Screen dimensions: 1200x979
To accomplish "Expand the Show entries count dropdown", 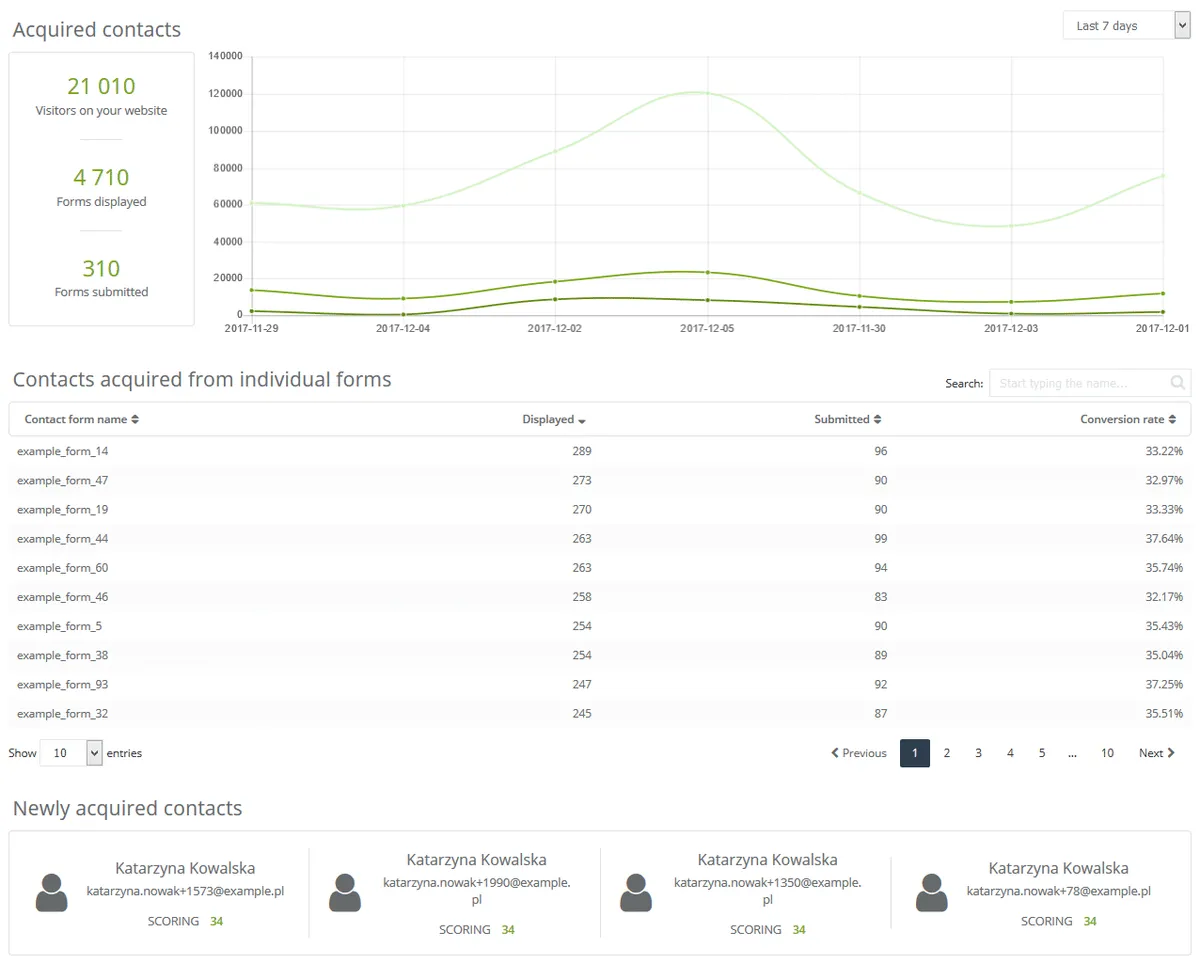I will pos(71,753).
